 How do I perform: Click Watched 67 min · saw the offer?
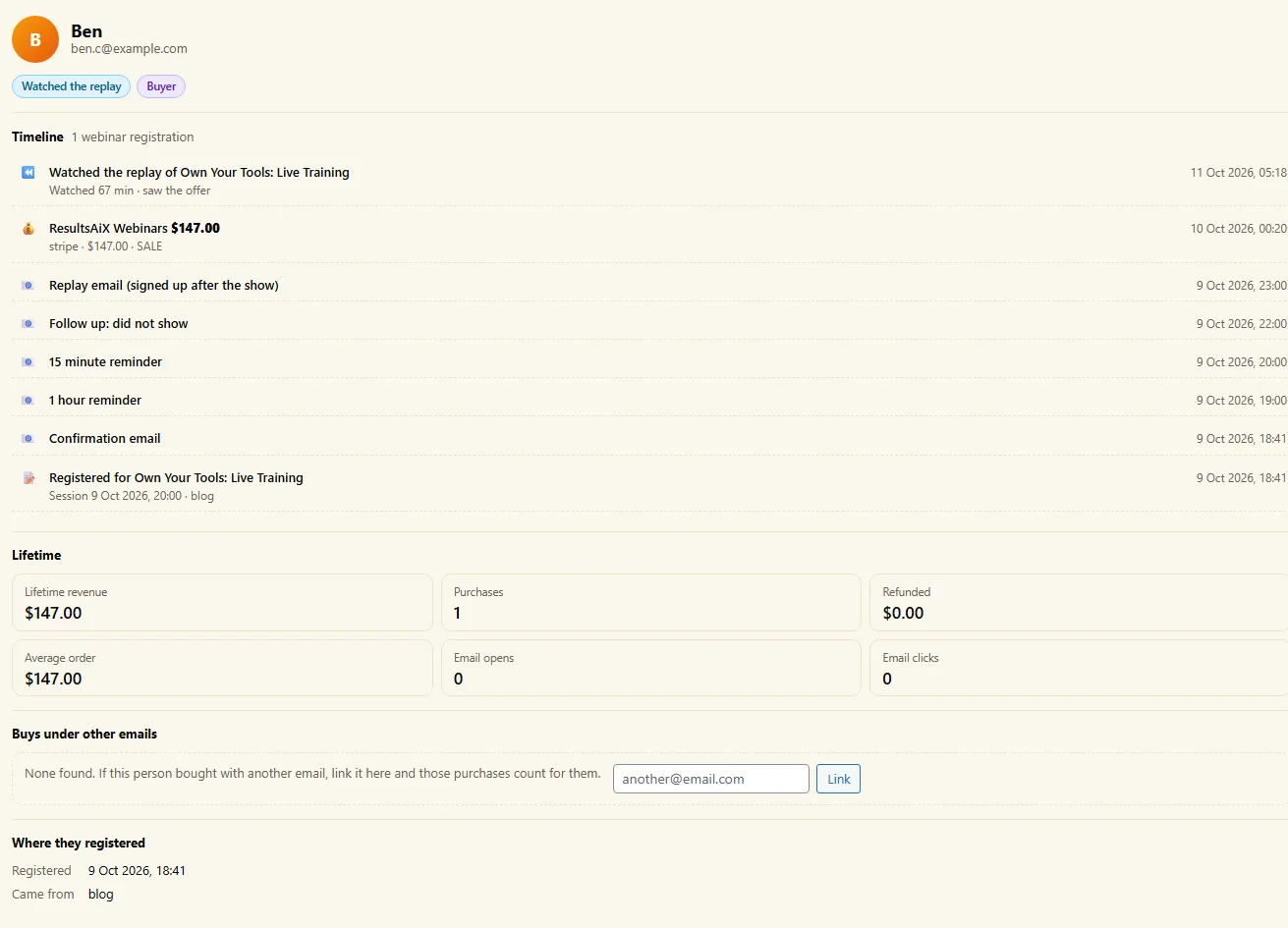(130, 191)
